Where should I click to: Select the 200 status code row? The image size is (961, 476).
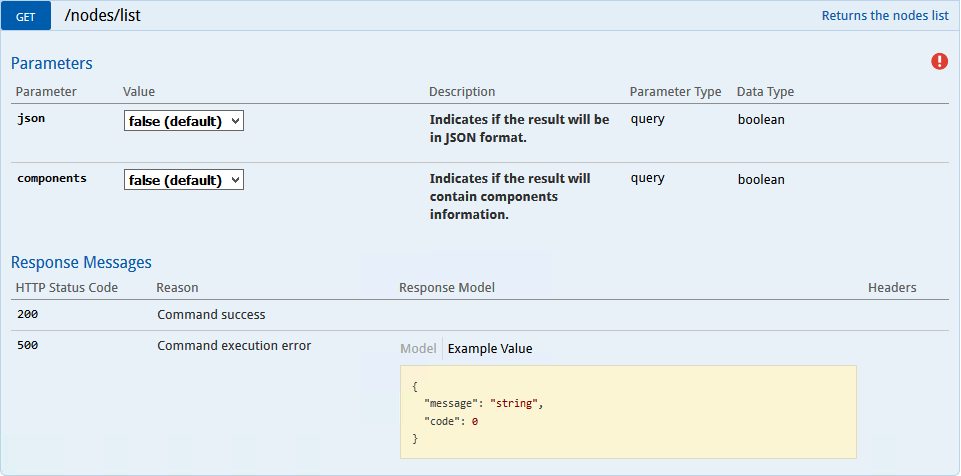point(480,315)
